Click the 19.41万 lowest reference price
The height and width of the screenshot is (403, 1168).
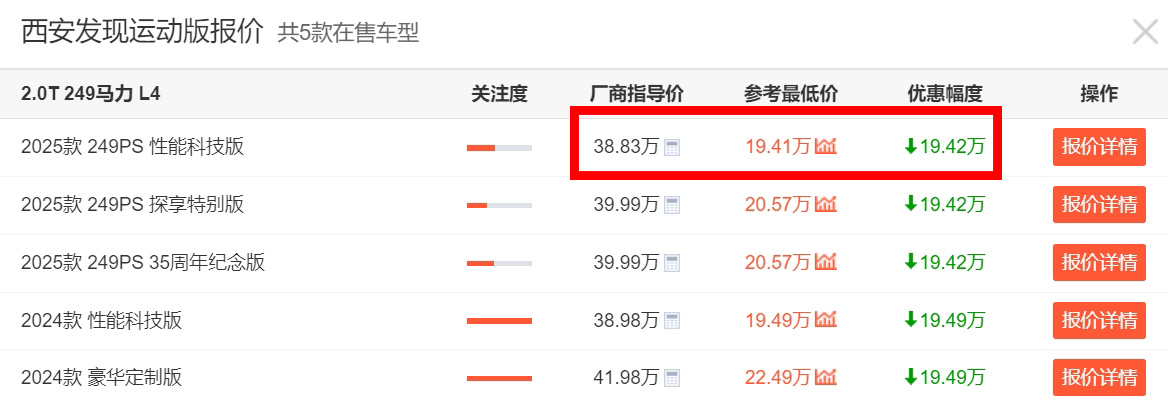(778, 147)
